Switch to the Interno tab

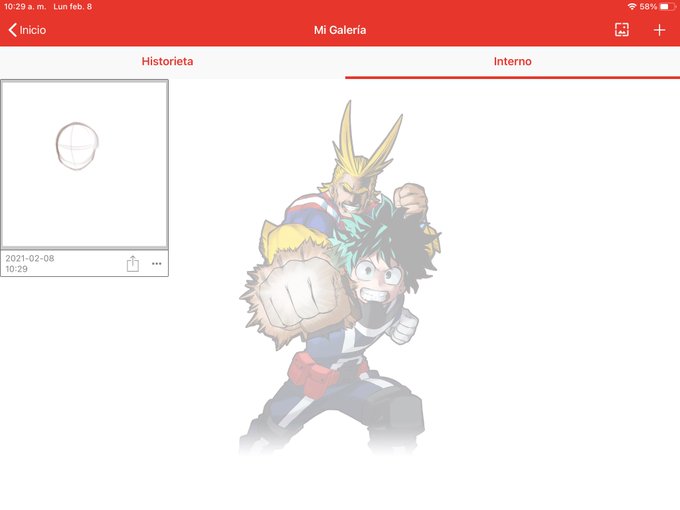(x=513, y=61)
